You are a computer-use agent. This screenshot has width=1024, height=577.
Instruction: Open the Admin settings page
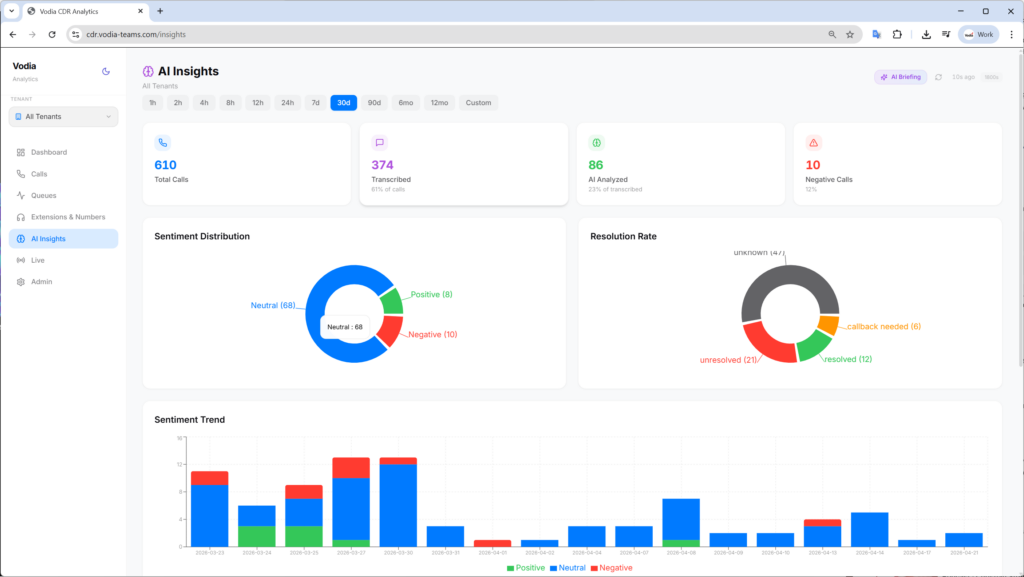pos(63,281)
